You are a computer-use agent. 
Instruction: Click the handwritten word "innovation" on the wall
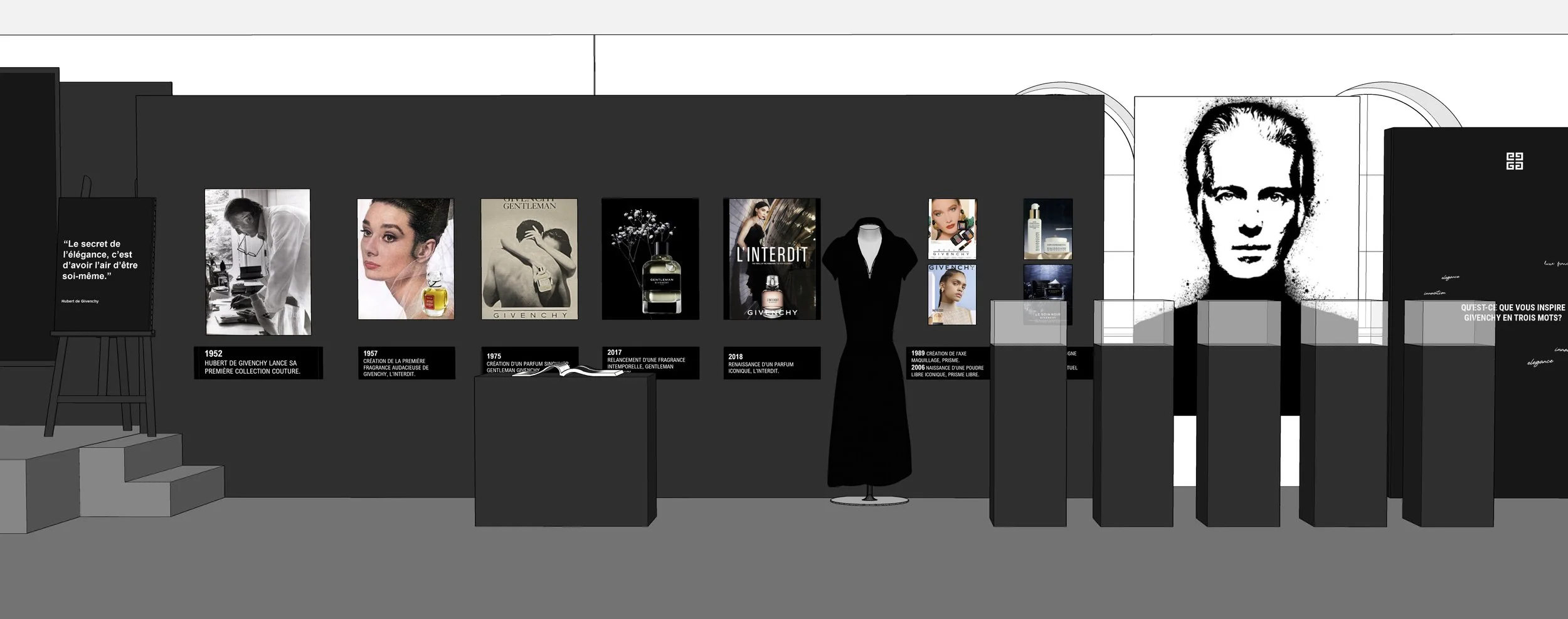coord(1434,293)
